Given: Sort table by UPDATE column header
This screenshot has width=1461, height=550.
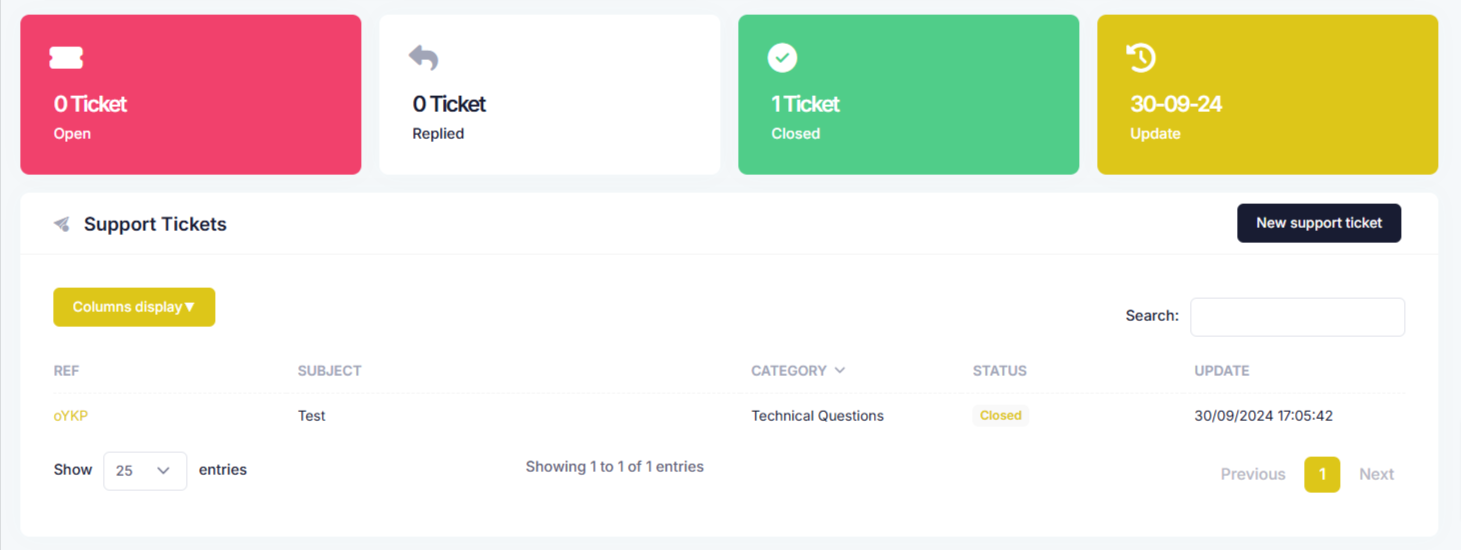Looking at the screenshot, I should 1222,370.
